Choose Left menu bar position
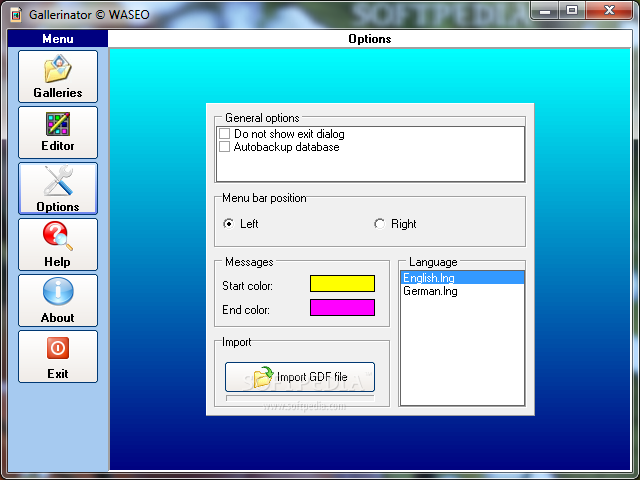 (x=229, y=224)
